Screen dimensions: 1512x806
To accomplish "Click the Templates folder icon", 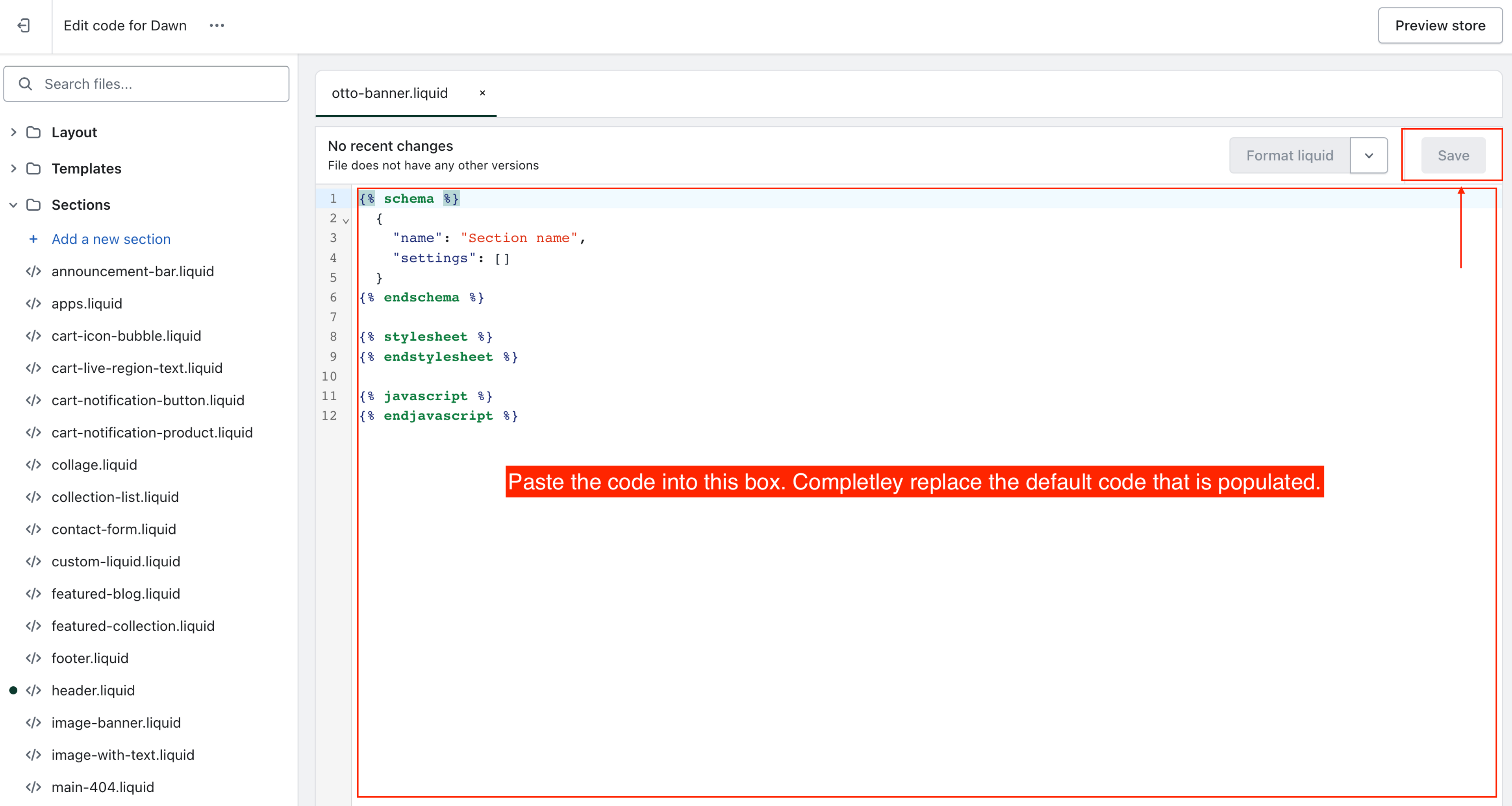I will click(x=33, y=168).
